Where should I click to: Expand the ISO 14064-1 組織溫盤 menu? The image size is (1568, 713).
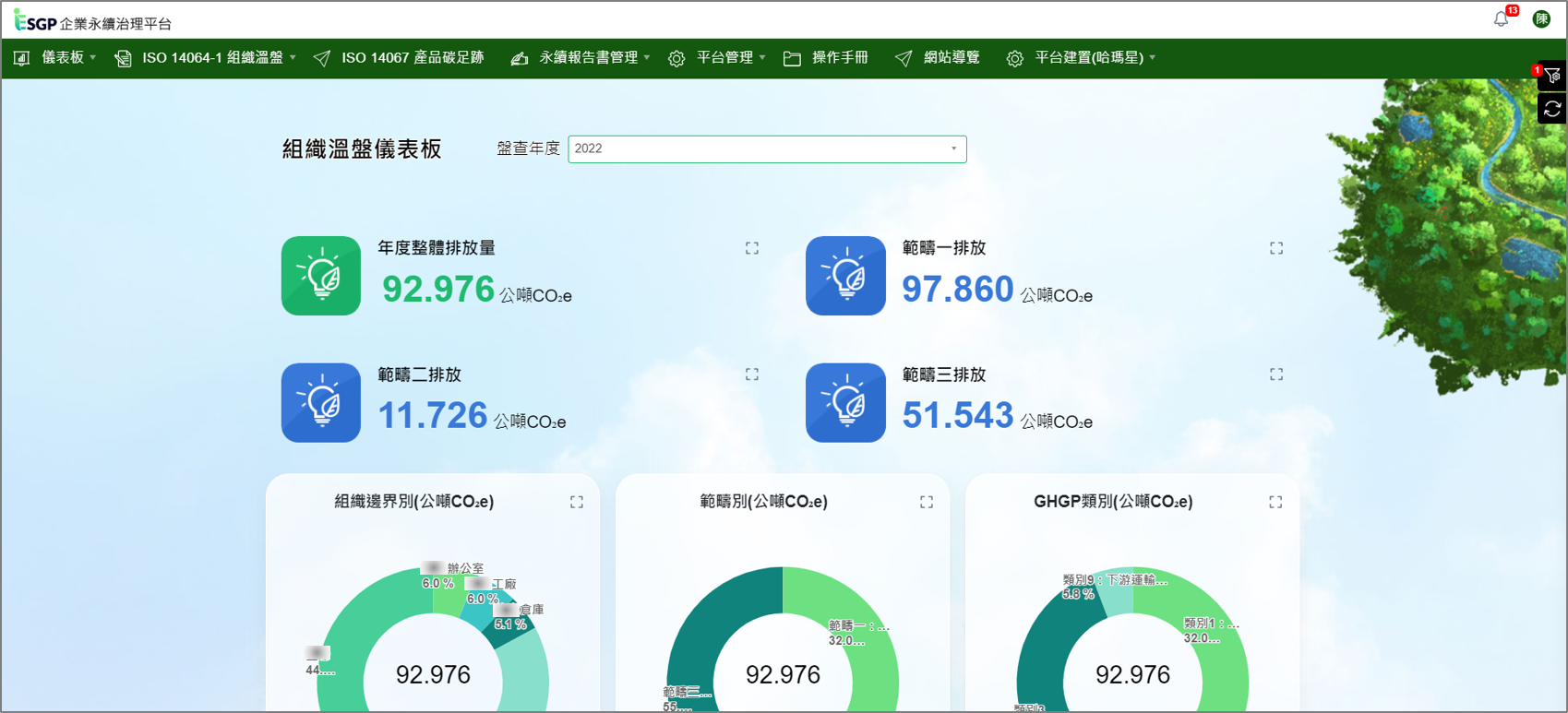(205, 58)
